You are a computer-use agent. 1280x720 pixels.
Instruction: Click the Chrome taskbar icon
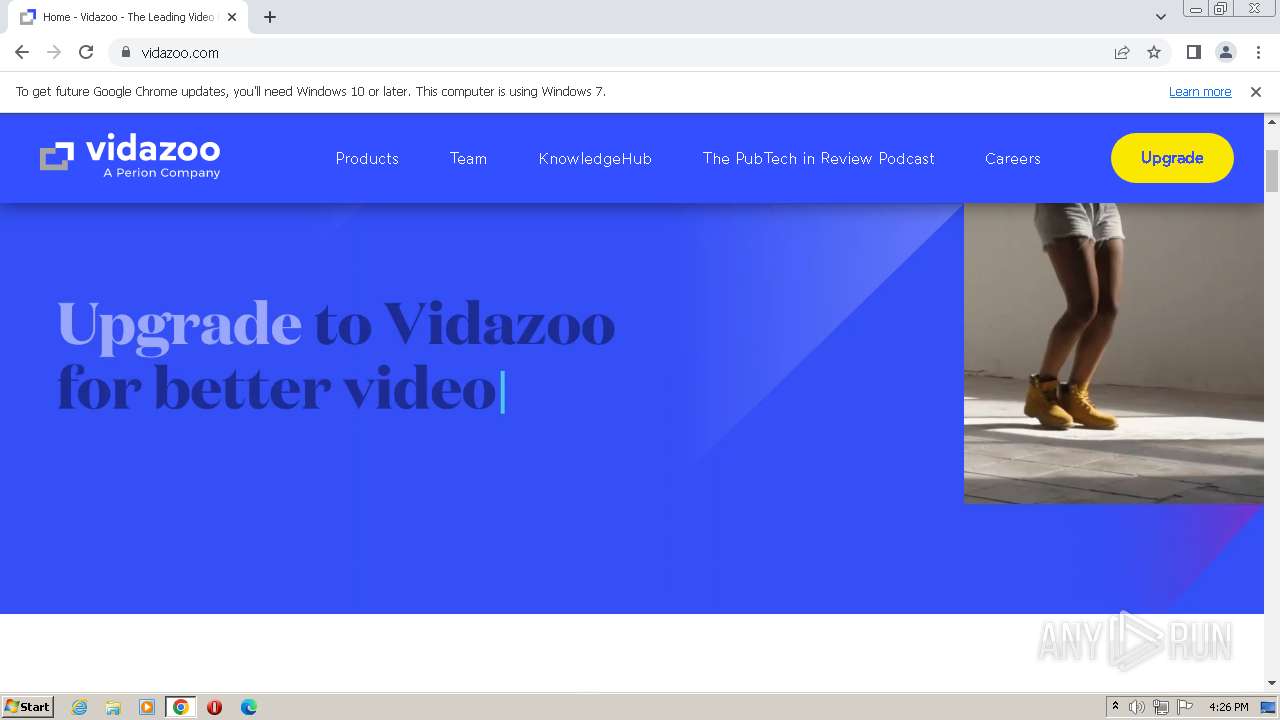click(x=180, y=707)
